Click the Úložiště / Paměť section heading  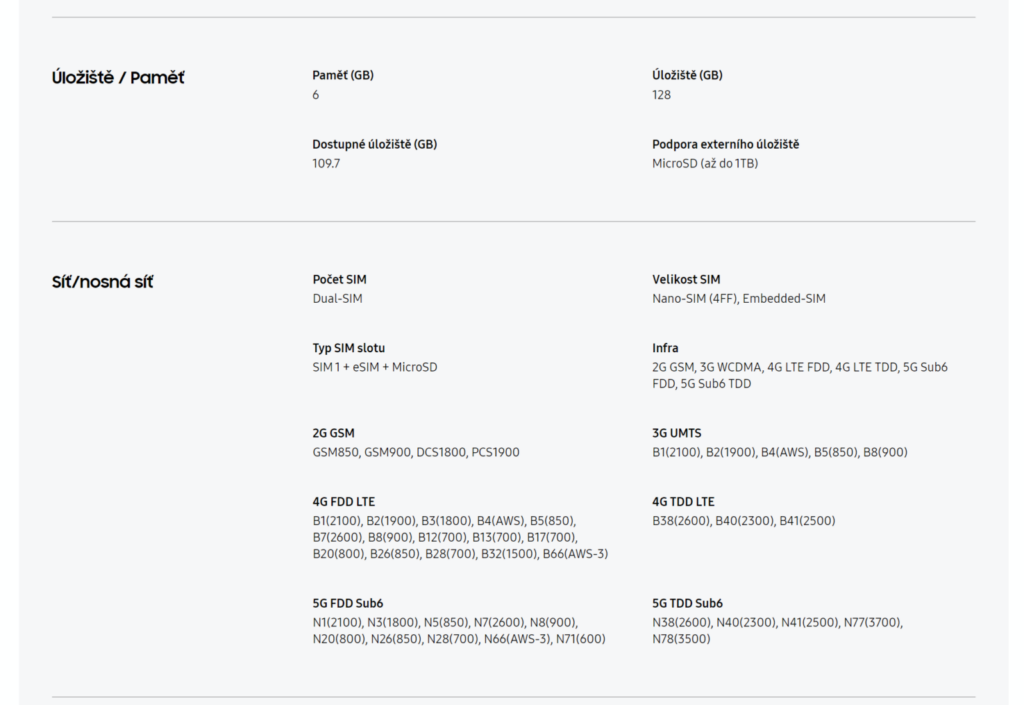coord(118,78)
